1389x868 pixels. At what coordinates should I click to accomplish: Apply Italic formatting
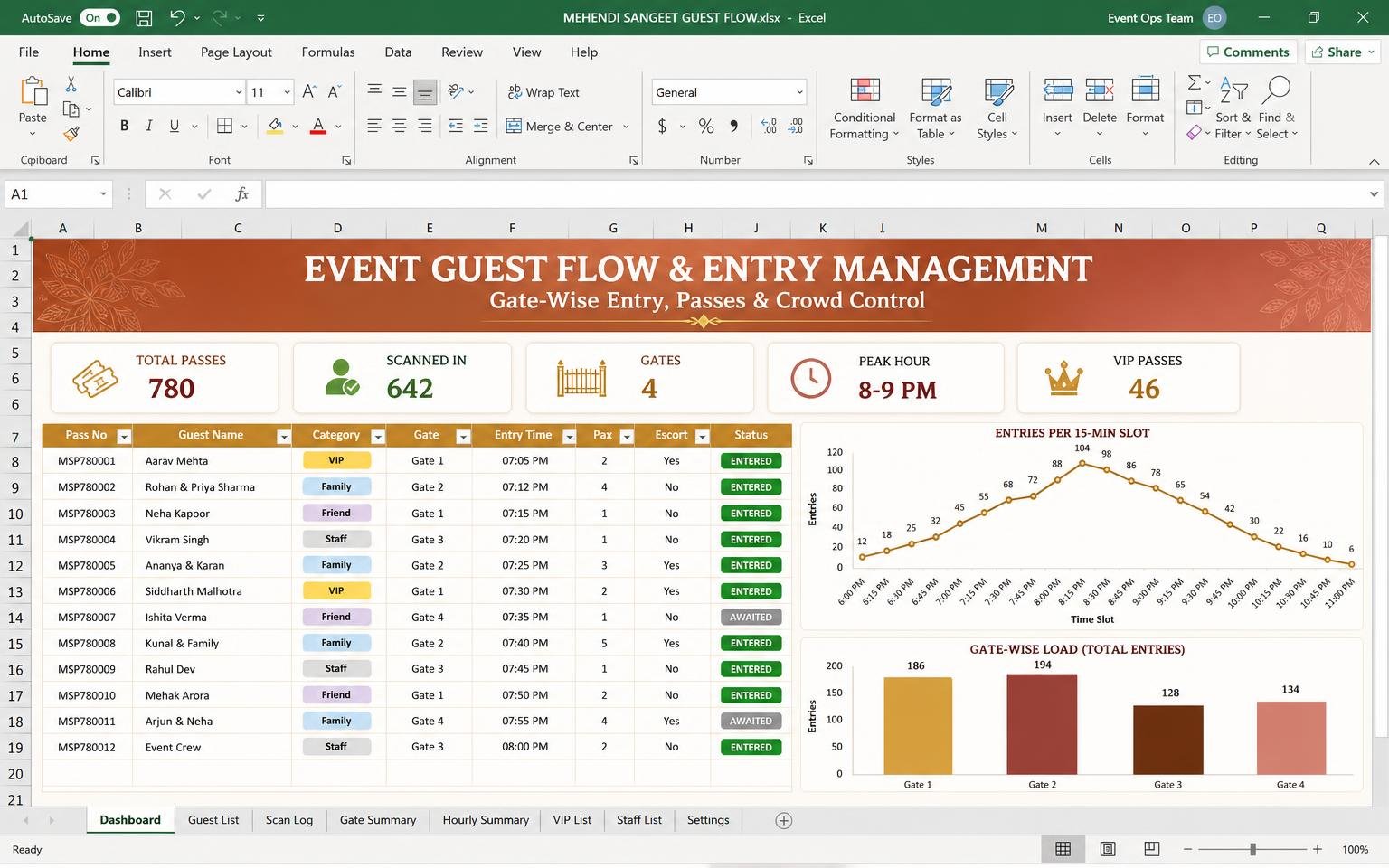point(148,126)
